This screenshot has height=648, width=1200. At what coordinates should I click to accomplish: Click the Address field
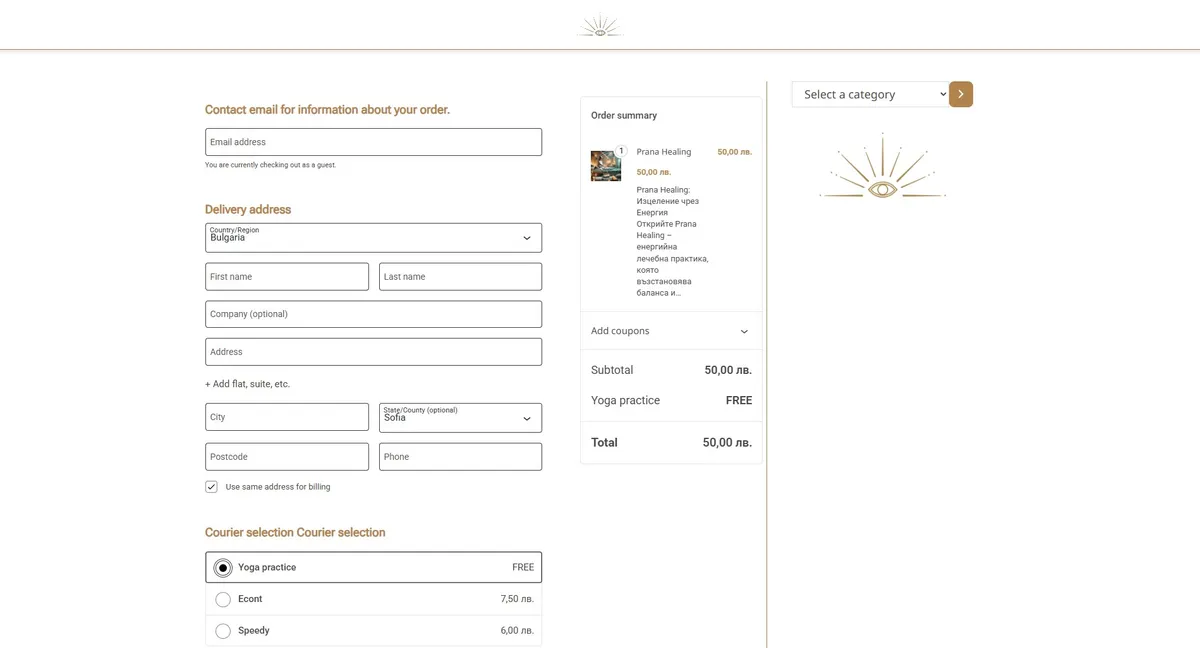[x=373, y=351]
